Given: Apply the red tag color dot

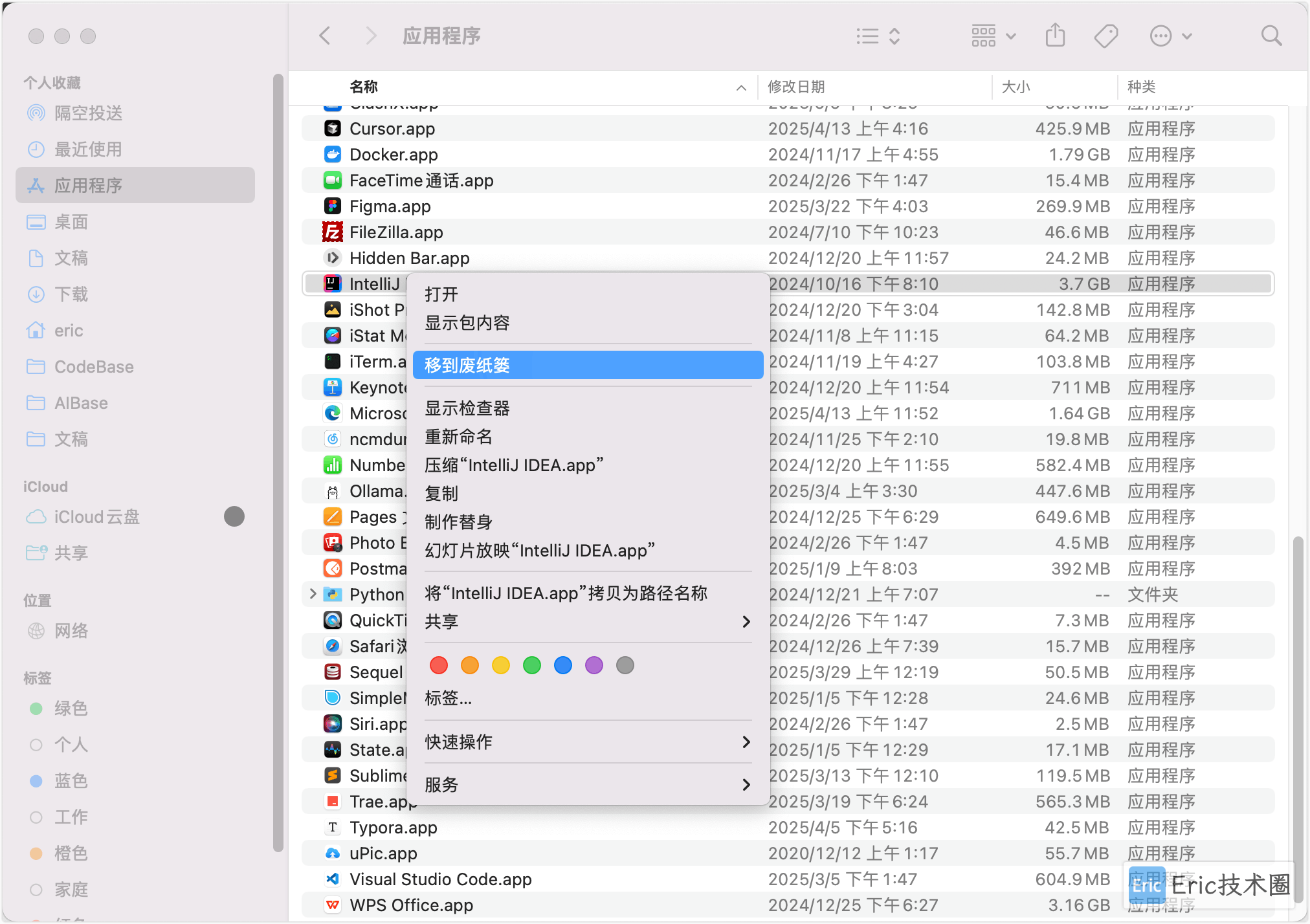Looking at the screenshot, I should 439,665.
